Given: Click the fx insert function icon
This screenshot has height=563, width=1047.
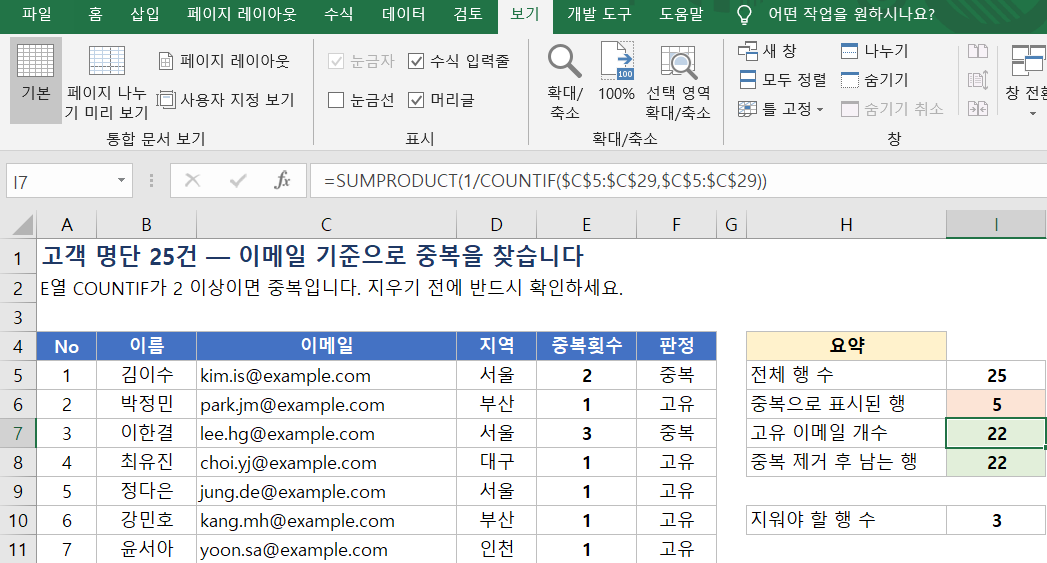Looking at the screenshot, I should (282, 180).
